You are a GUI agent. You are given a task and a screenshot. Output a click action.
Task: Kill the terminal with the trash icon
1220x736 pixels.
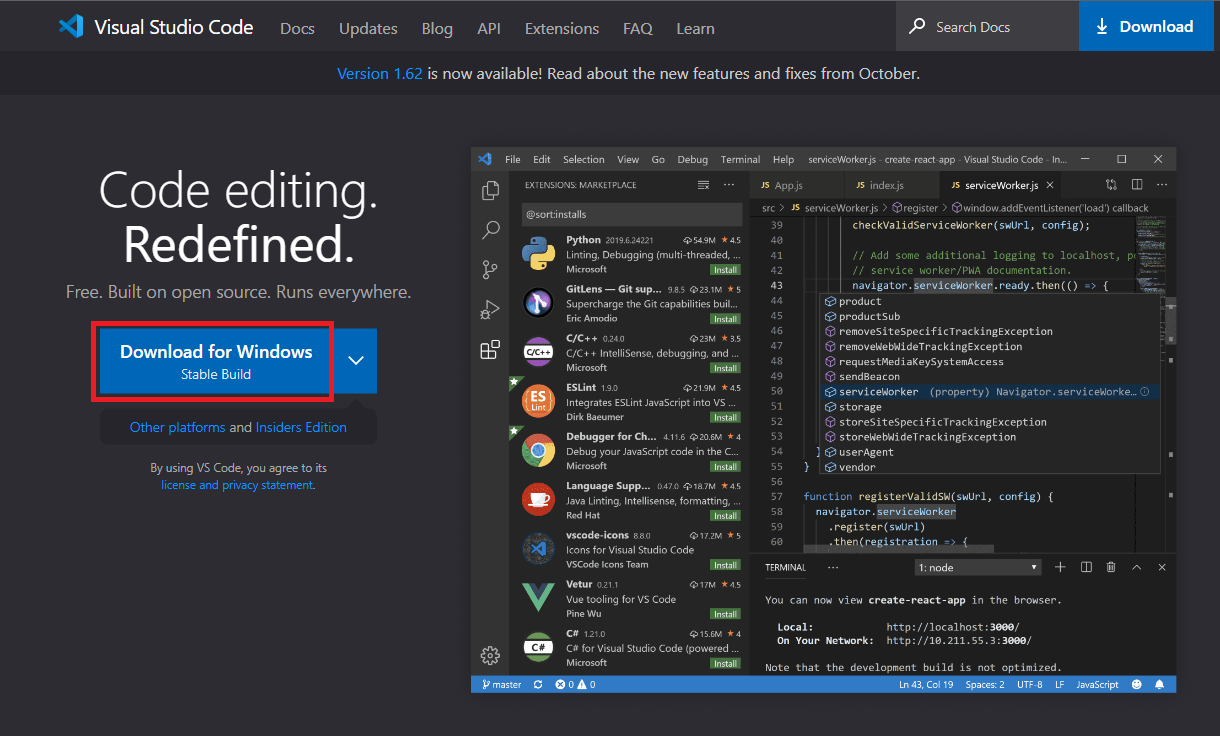click(x=1110, y=566)
